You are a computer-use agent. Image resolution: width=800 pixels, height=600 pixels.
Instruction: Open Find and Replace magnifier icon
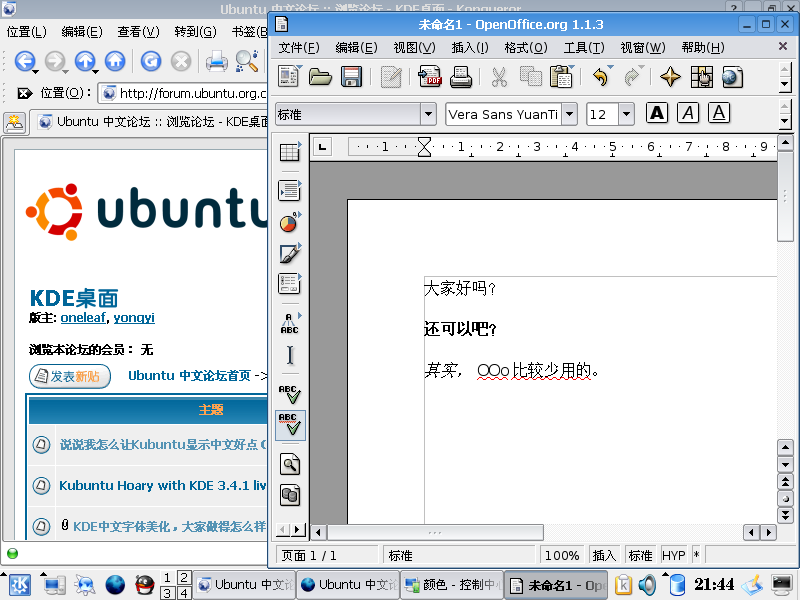click(290, 464)
